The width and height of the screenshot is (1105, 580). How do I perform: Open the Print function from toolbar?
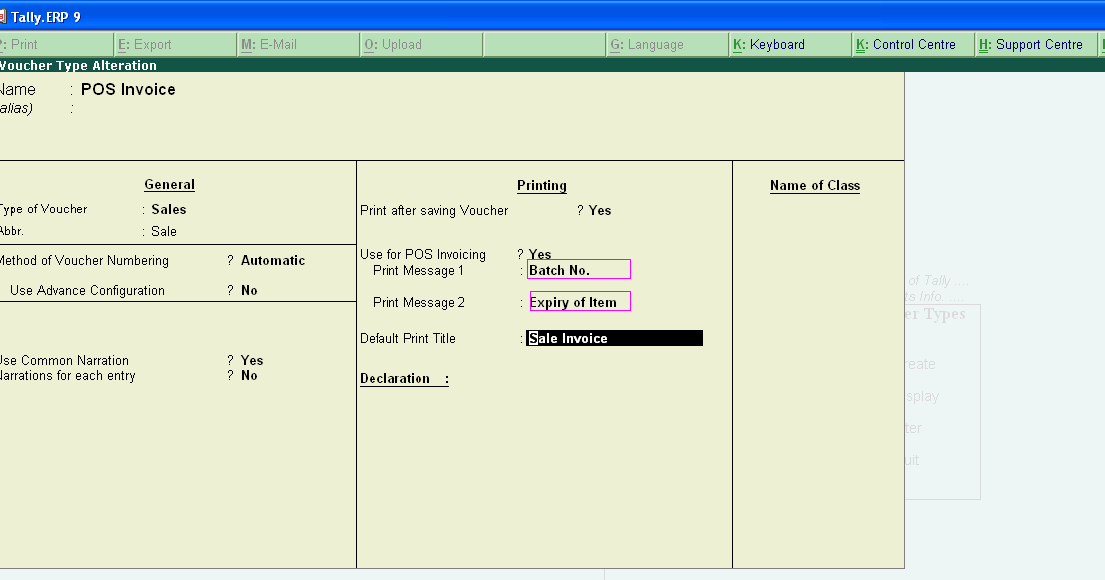[25, 44]
